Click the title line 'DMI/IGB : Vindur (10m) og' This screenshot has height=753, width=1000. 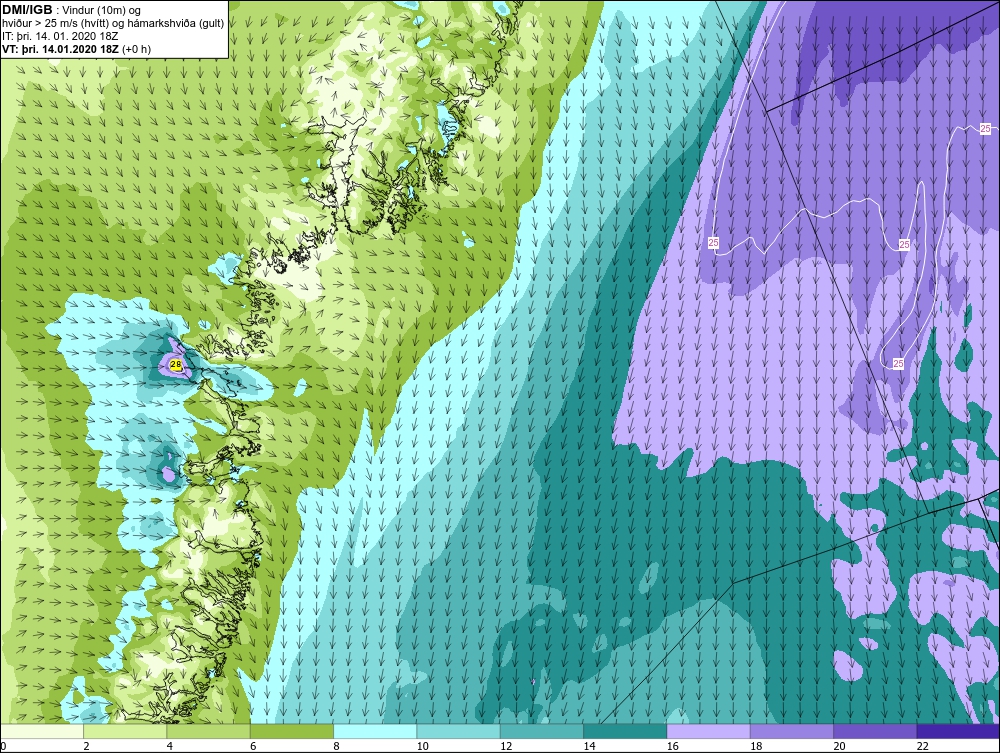72,10
